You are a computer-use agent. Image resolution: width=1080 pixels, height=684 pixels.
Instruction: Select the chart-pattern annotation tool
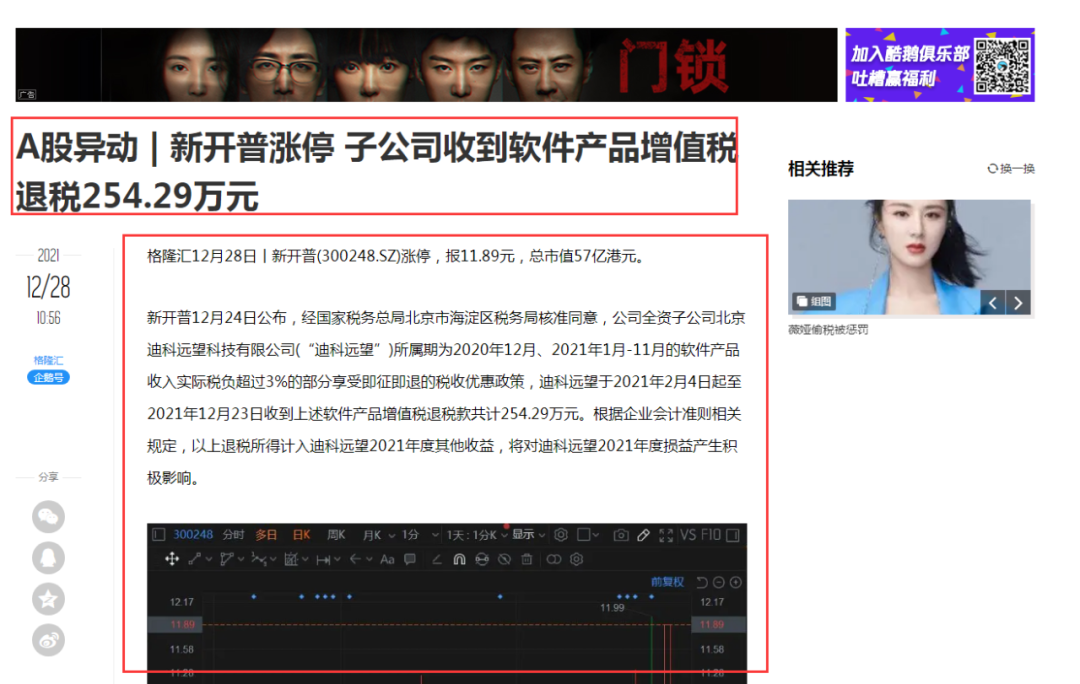pos(291,559)
